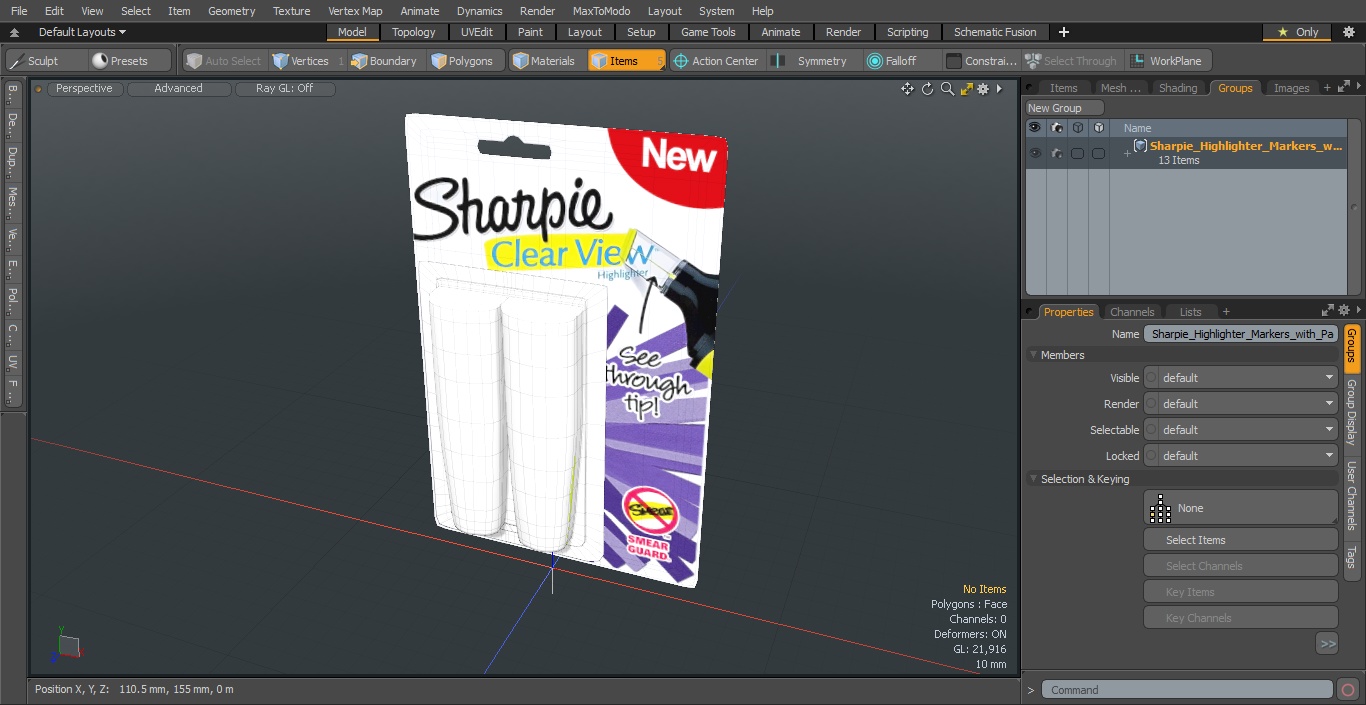This screenshot has width=1366, height=705.
Task: Switch to the Channels tab
Action: (1132, 312)
